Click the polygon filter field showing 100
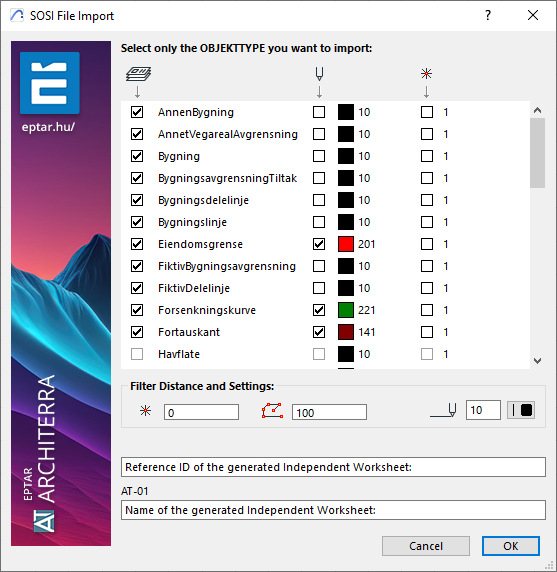This screenshot has height=572, width=557. click(329, 412)
